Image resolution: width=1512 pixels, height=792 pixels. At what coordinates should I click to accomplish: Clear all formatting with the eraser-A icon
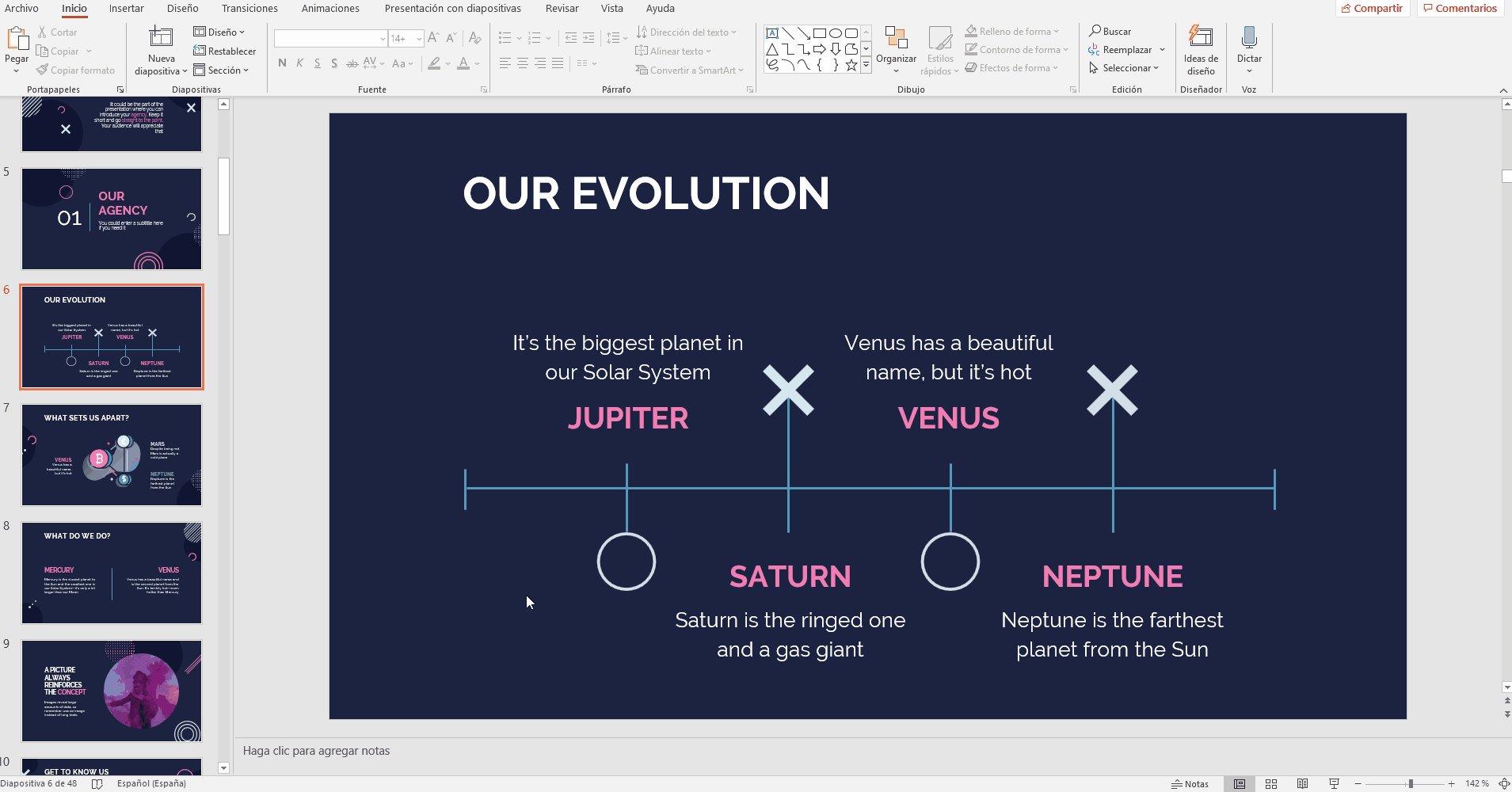click(474, 38)
